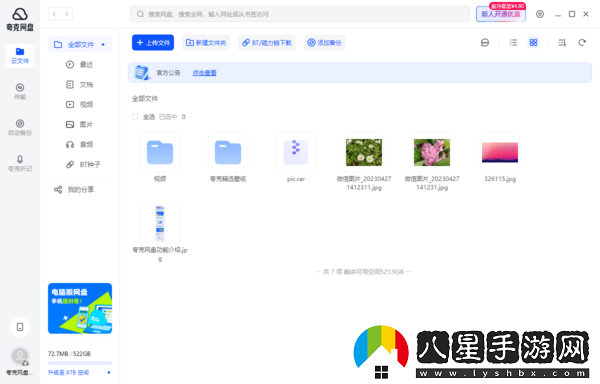
Task: Collapse the 全部文件 tree with its arrow
Action: pos(103,44)
